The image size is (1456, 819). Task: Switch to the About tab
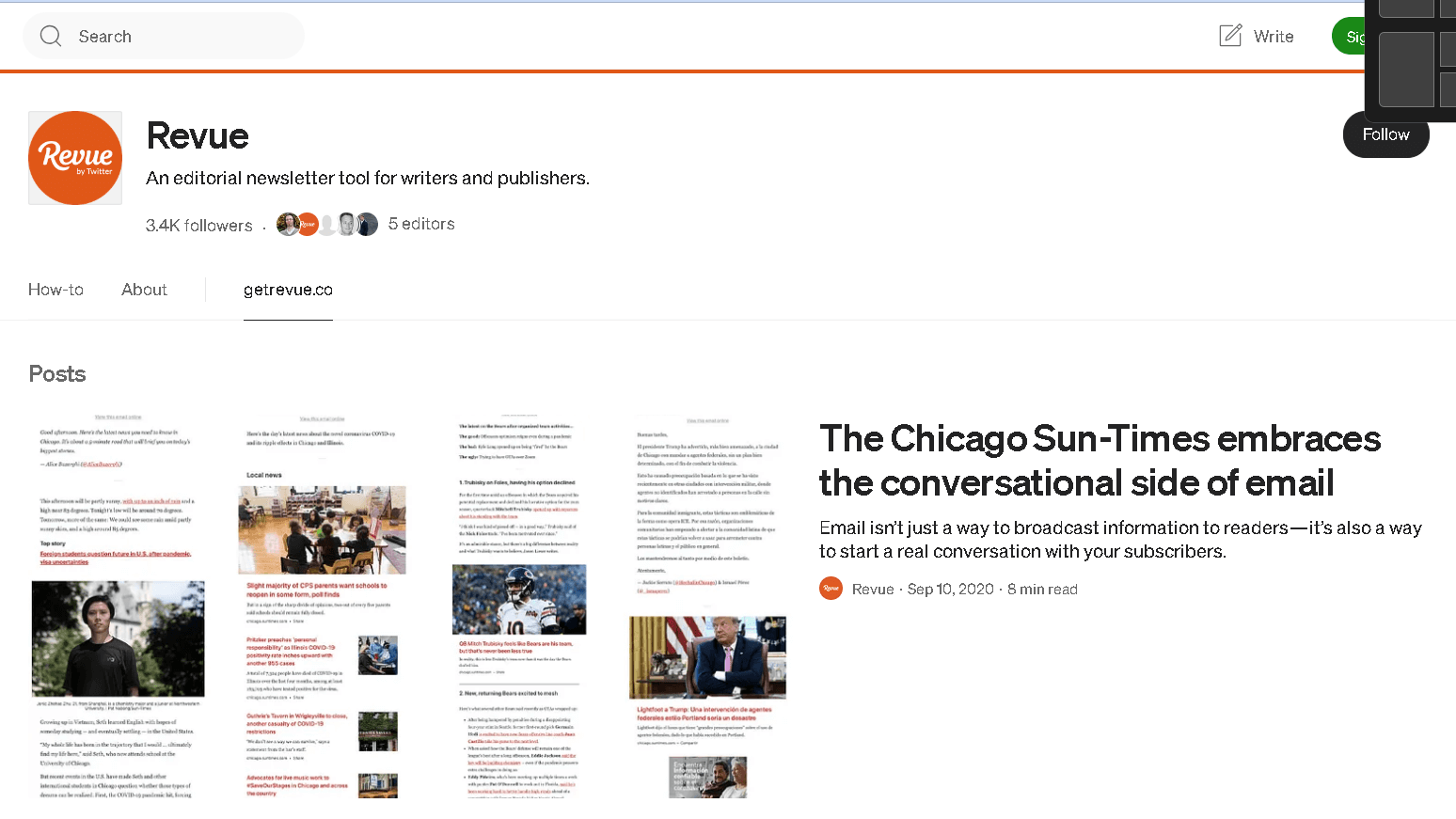tap(144, 290)
